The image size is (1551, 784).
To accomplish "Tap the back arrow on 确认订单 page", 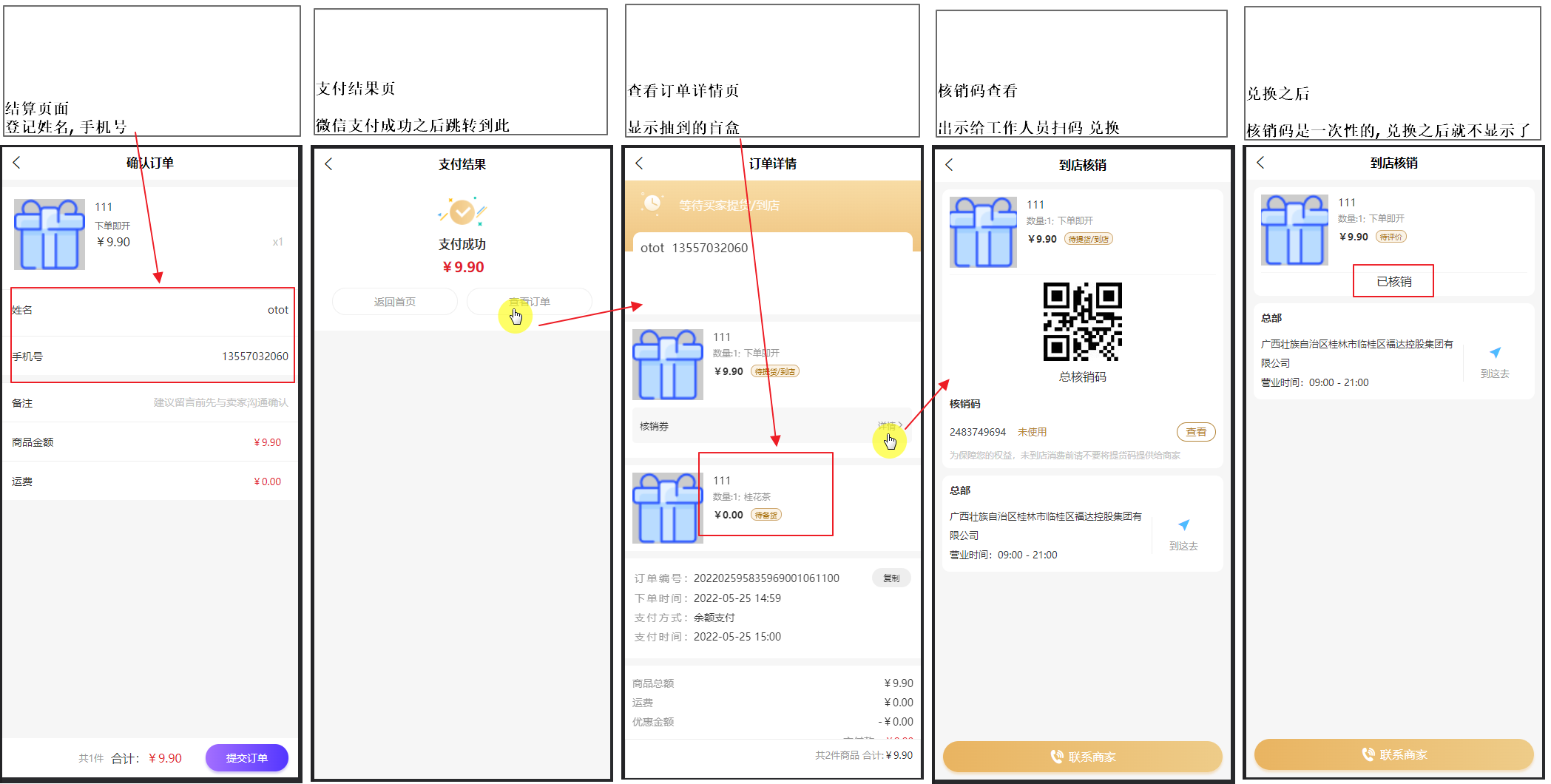I will point(16,163).
